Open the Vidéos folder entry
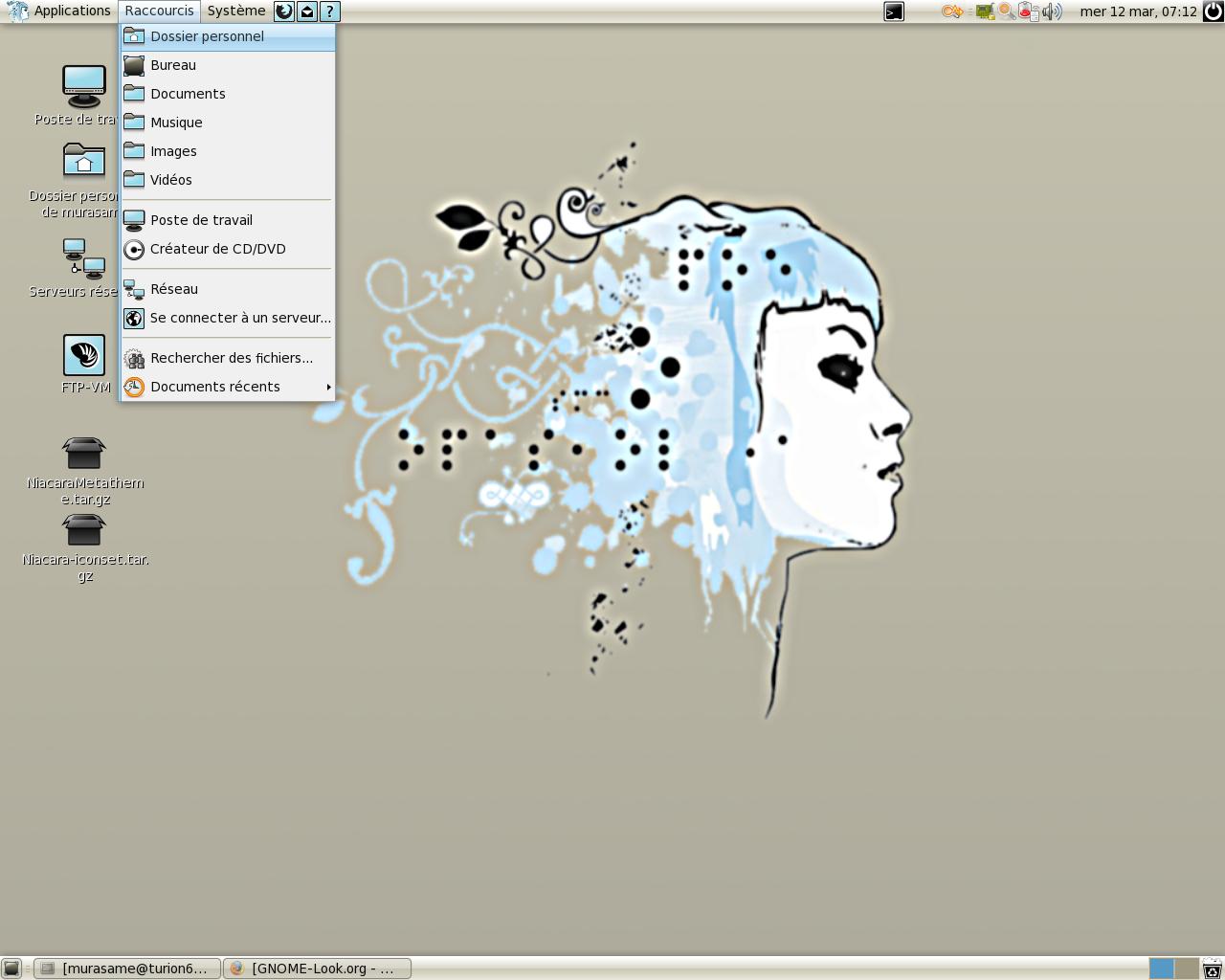The image size is (1225, 980). [228, 180]
